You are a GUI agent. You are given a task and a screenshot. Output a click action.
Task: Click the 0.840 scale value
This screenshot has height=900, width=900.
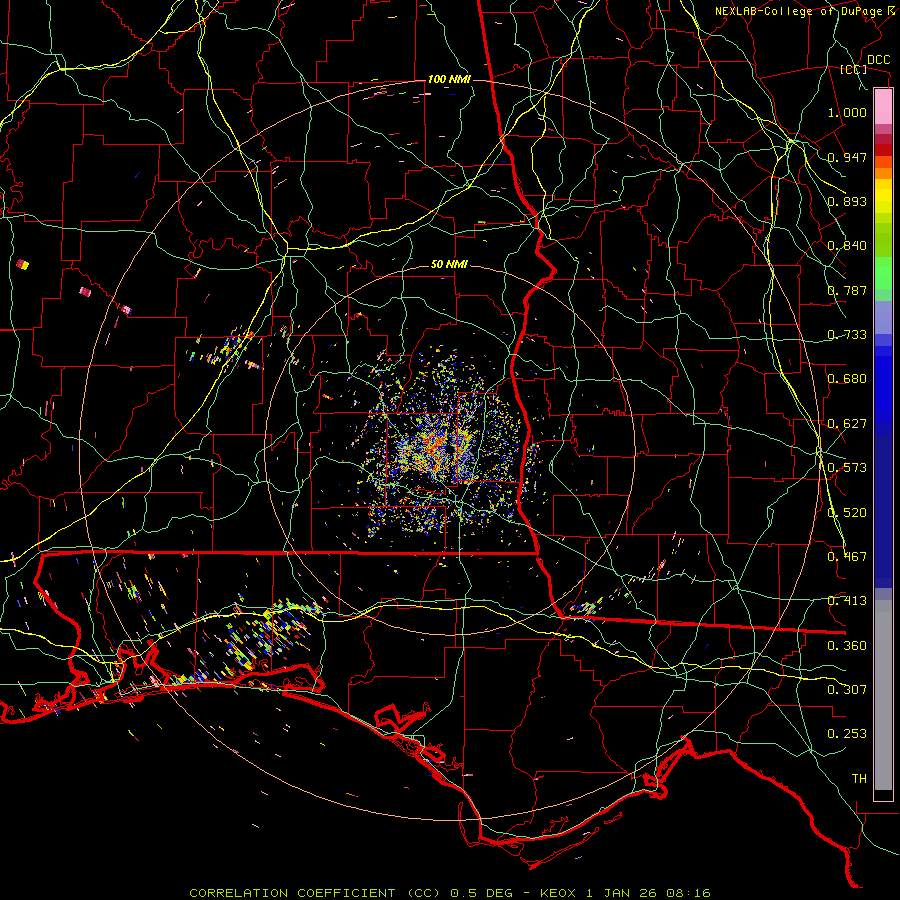click(x=847, y=246)
